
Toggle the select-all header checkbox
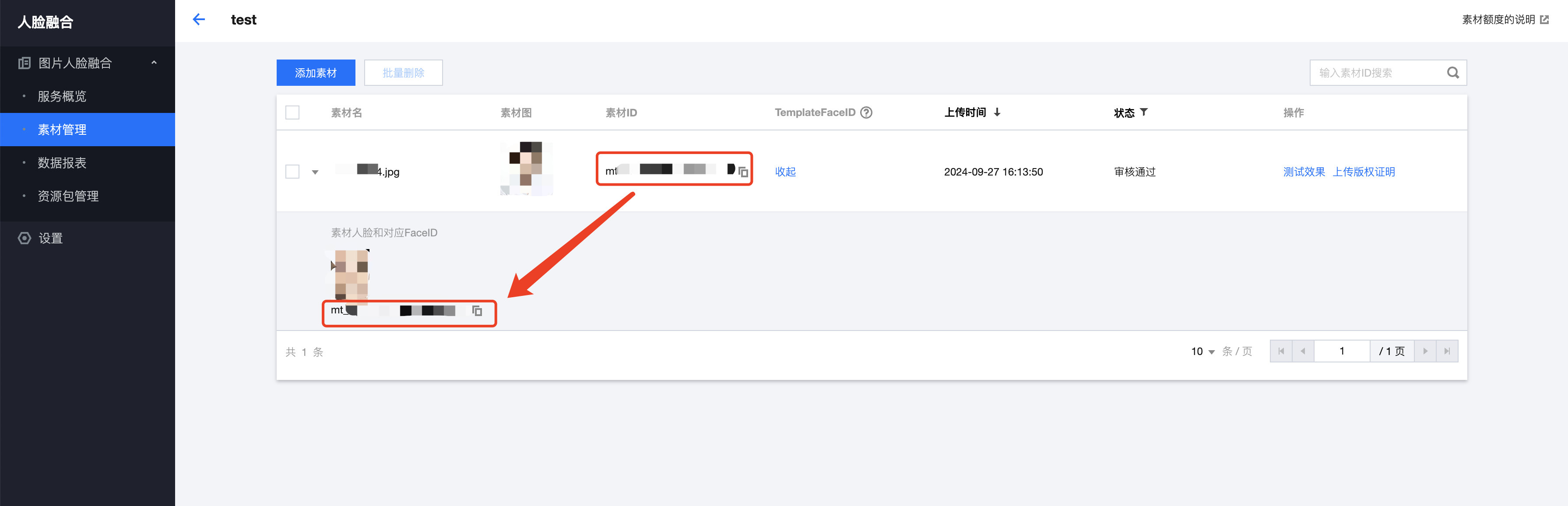pos(292,112)
